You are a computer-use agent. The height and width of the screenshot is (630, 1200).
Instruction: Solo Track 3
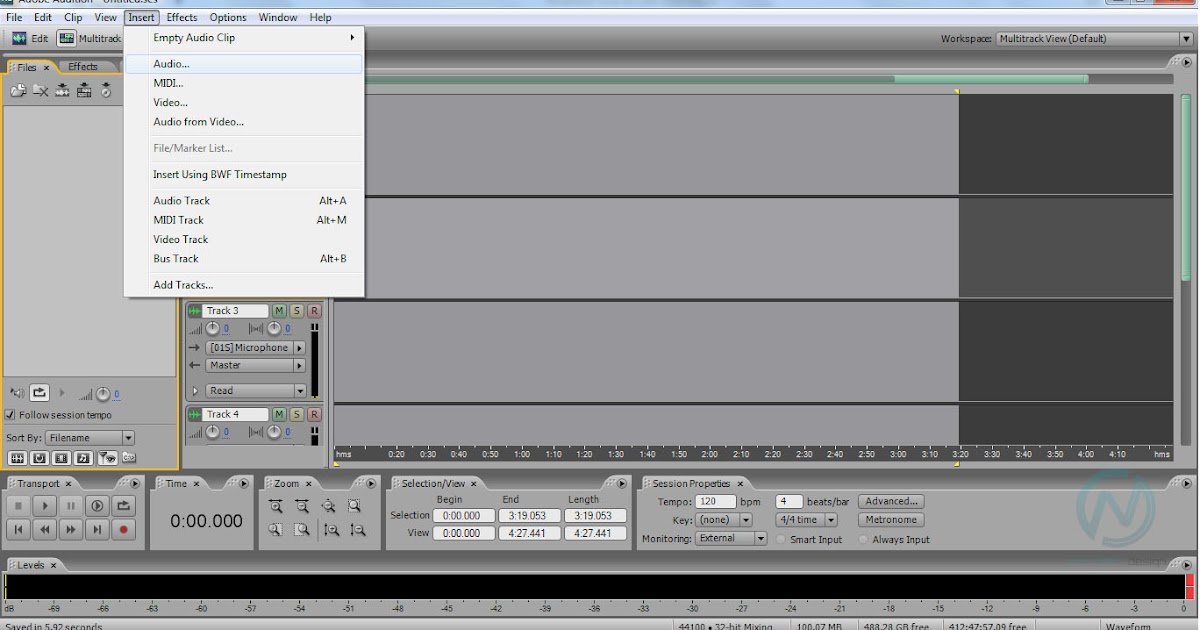(297, 311)
